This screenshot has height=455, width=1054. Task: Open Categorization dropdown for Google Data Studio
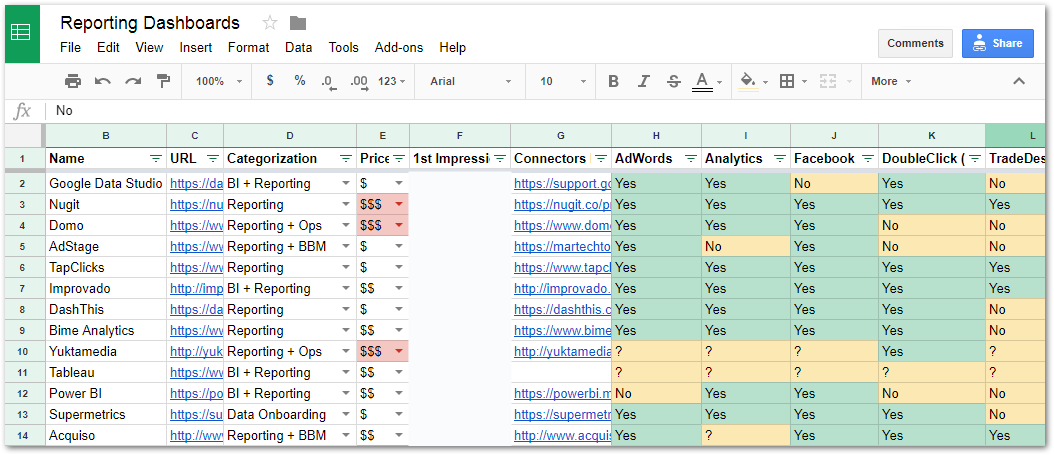[x=346, y=184]
